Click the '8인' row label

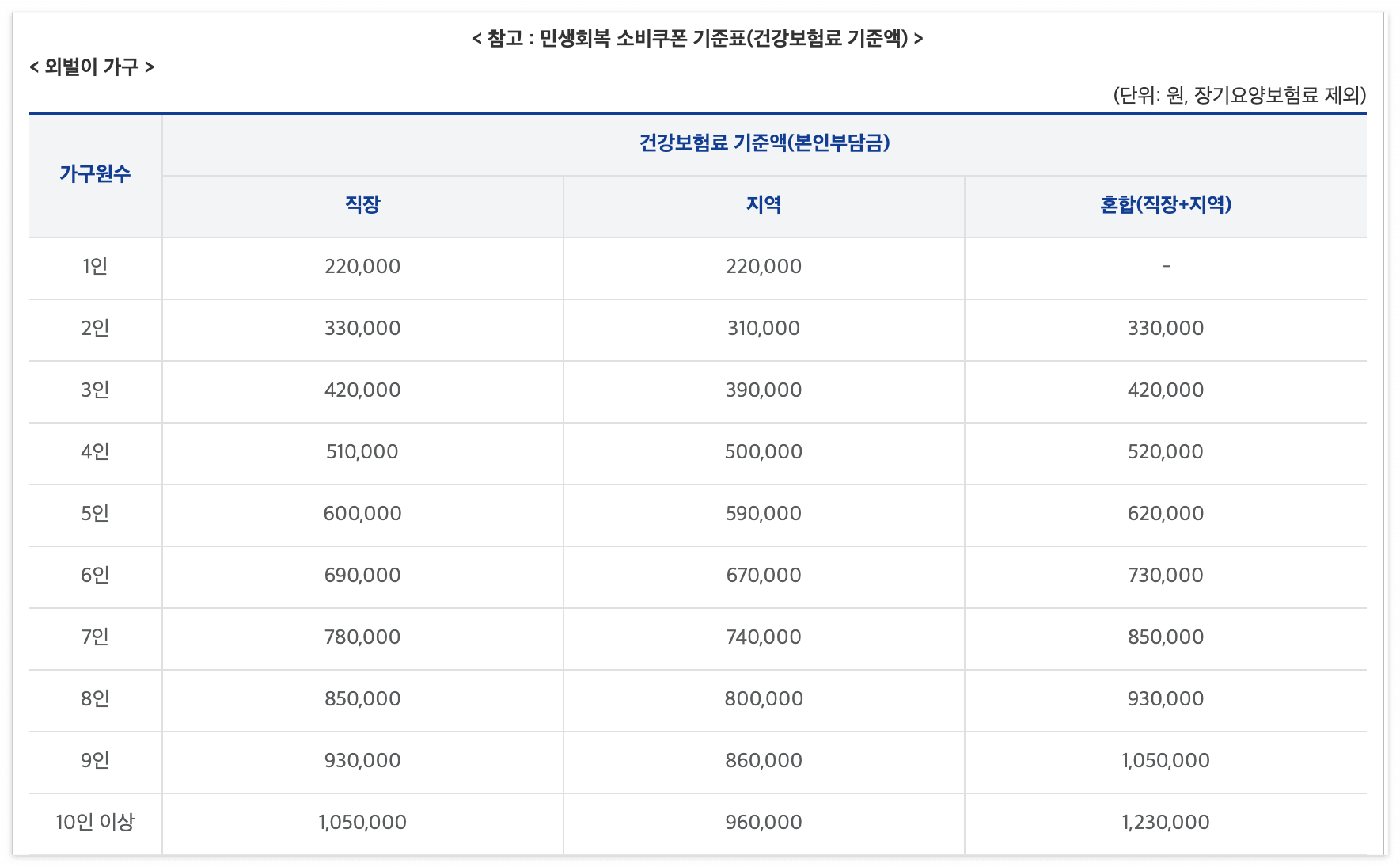pos(95,699)
